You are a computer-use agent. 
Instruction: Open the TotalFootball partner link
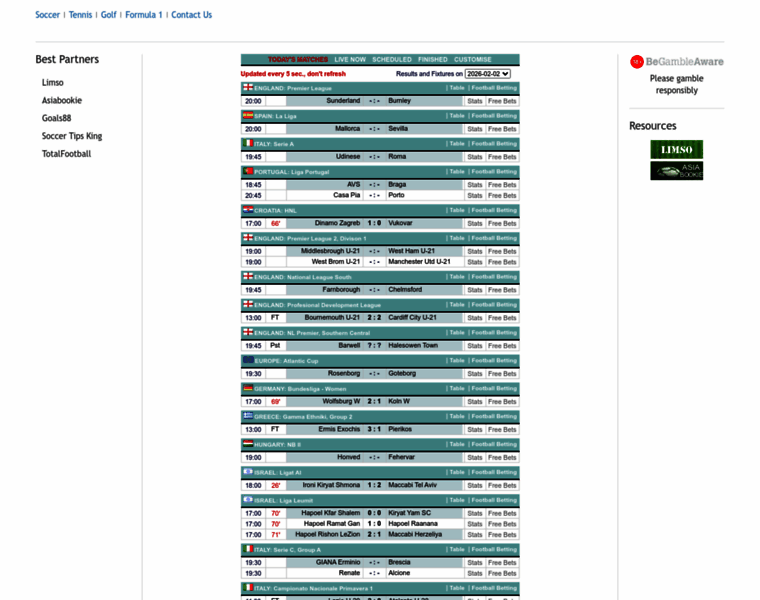(x=66, y=154)
